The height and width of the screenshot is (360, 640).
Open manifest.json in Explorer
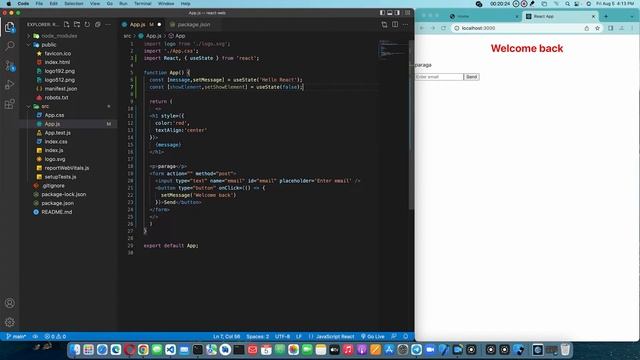(61, 89)
